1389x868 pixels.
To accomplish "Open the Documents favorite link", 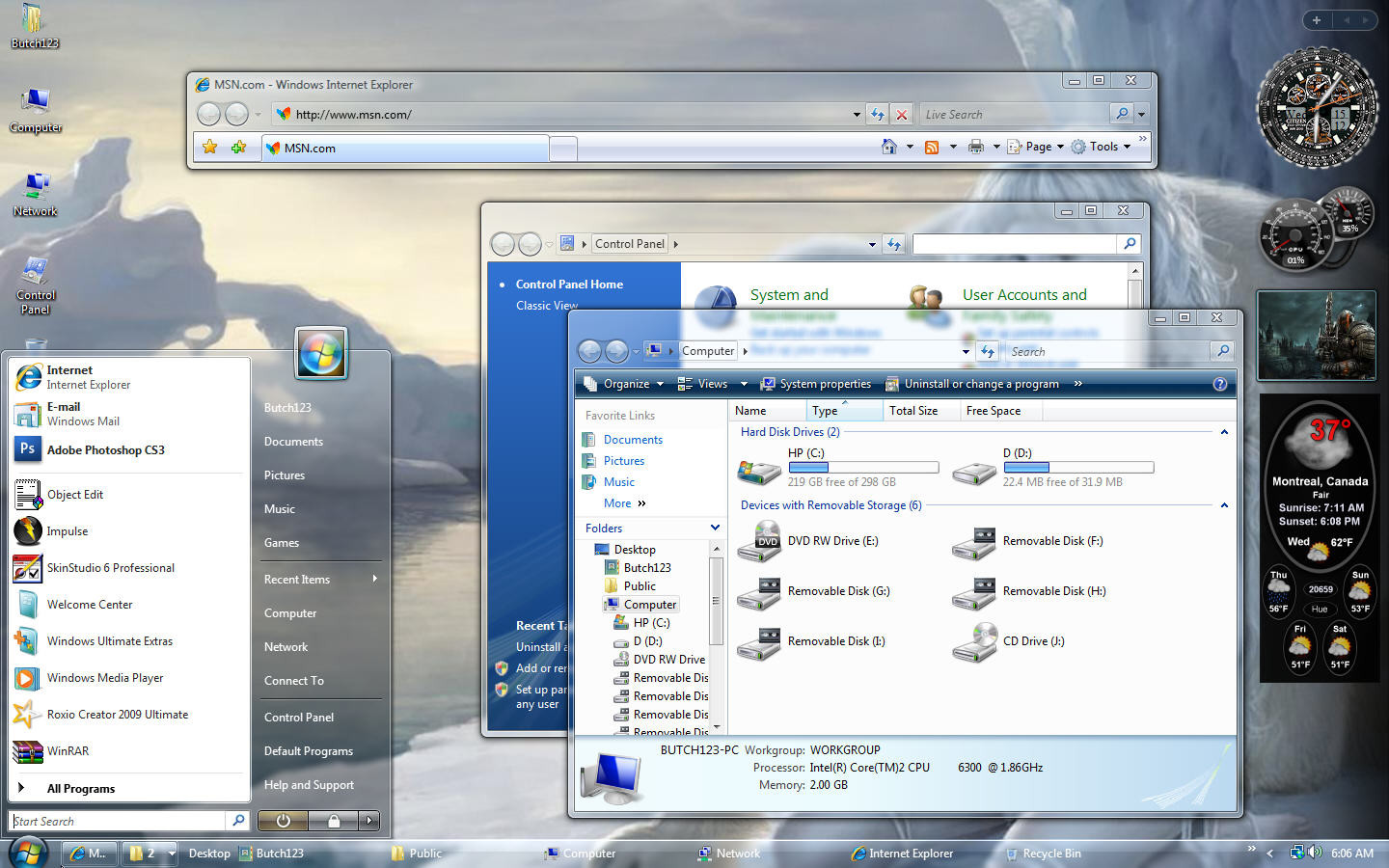I will pos(633,439).
